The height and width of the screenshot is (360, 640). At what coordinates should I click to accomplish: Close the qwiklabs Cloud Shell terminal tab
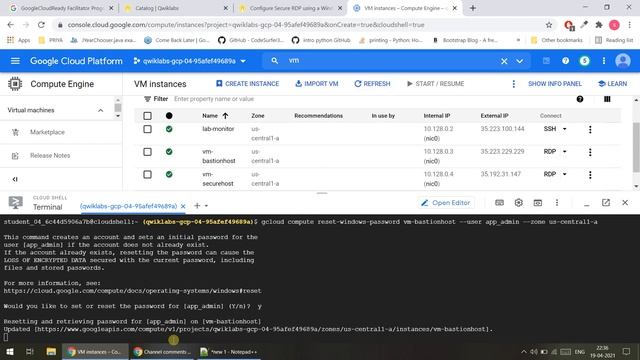pyautogui.click(x=183, y=206)
